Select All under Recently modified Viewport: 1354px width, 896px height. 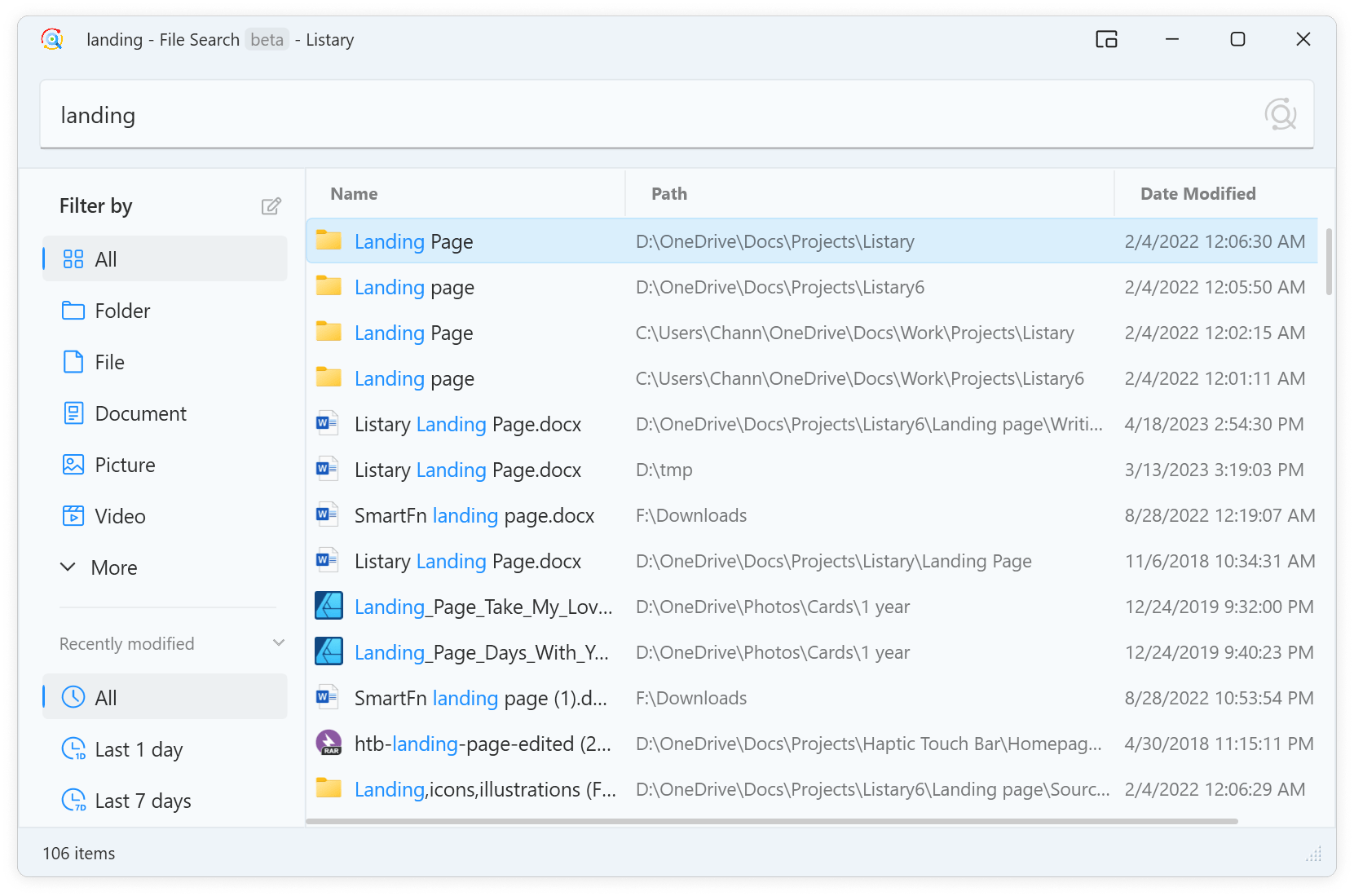(x=165, y=697)
